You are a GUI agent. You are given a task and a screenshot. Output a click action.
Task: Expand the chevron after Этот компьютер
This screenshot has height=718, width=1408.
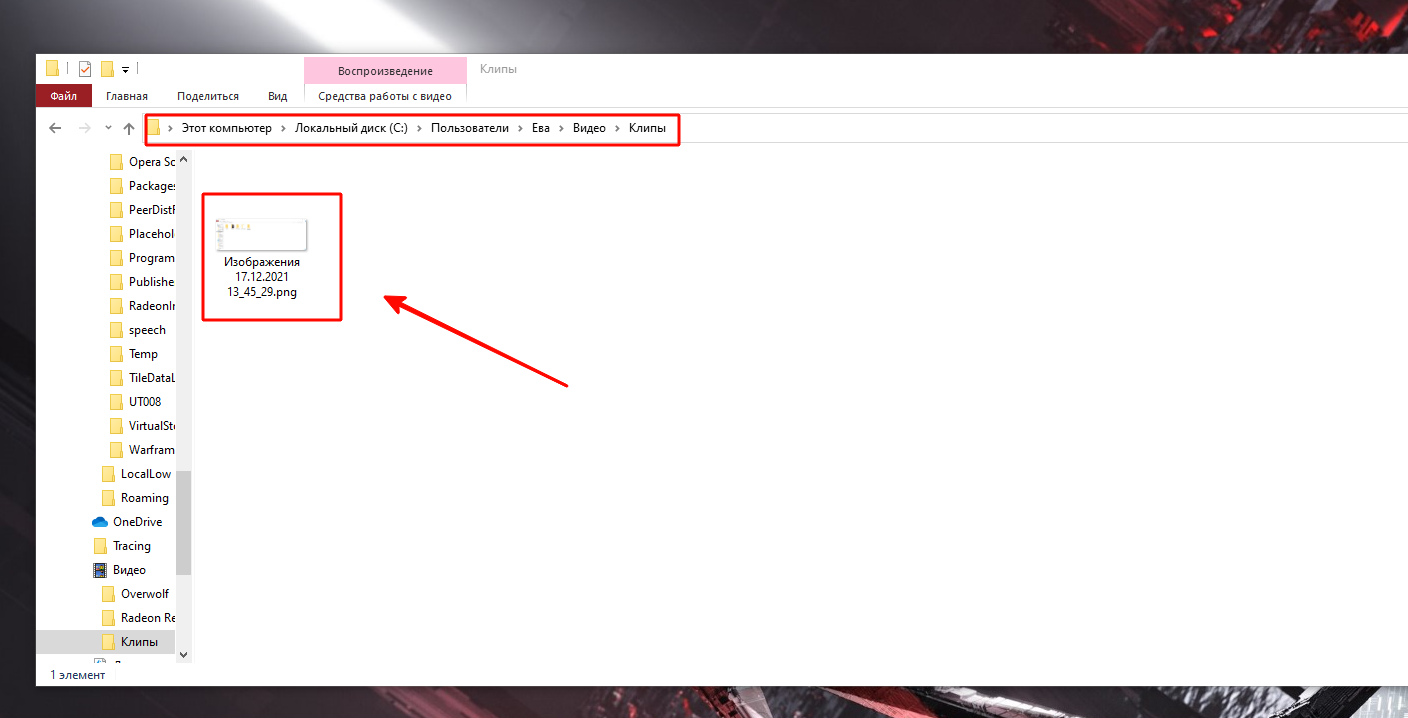pos(284,128)
